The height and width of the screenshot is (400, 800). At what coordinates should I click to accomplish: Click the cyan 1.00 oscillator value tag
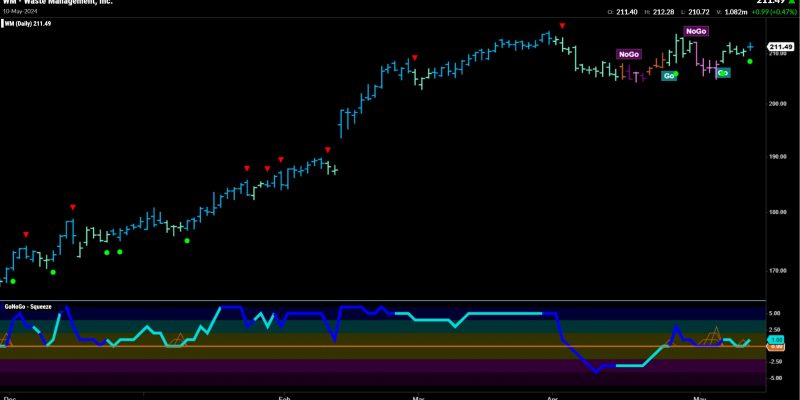point(777,340)
